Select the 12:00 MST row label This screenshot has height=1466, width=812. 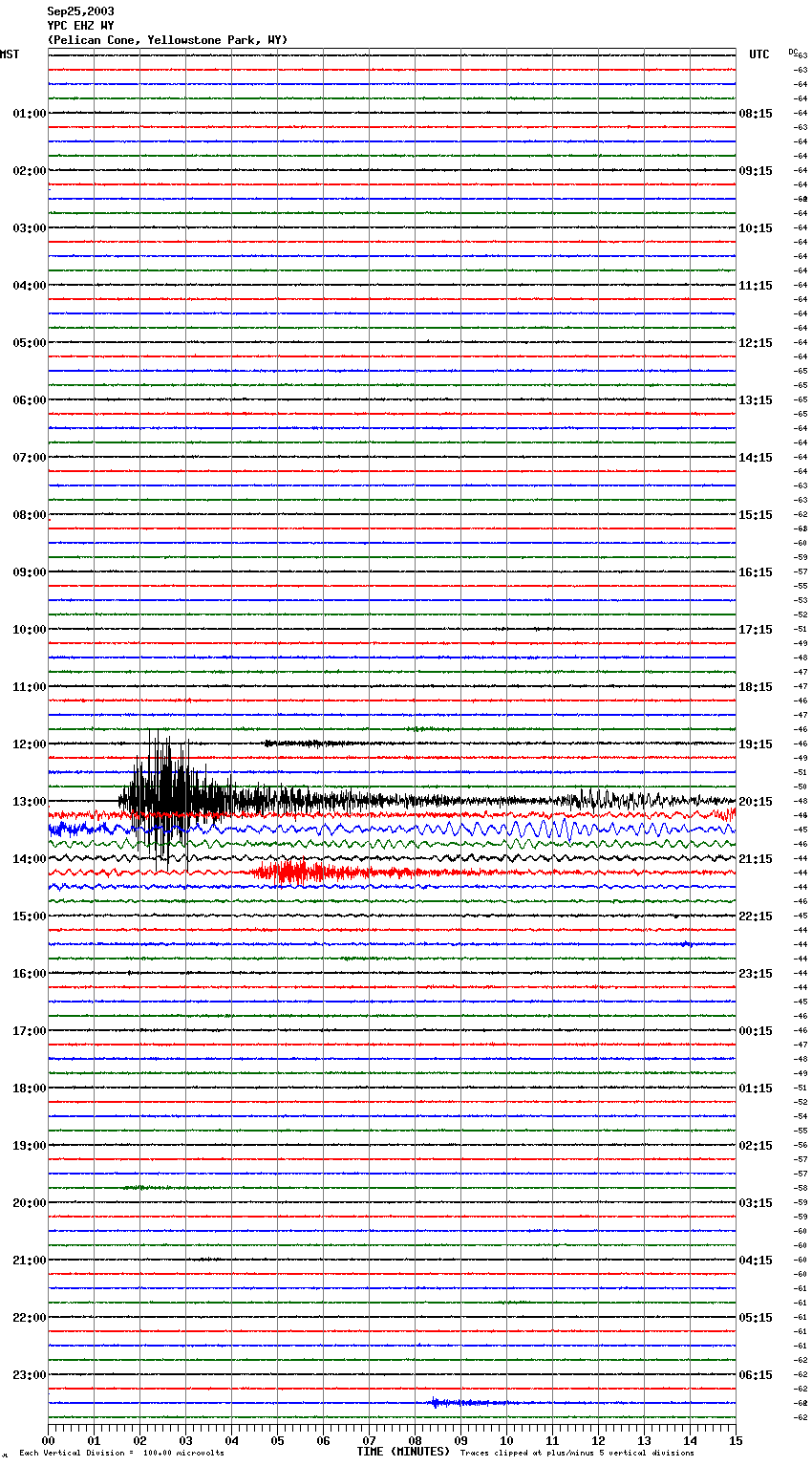coord(29,744)
